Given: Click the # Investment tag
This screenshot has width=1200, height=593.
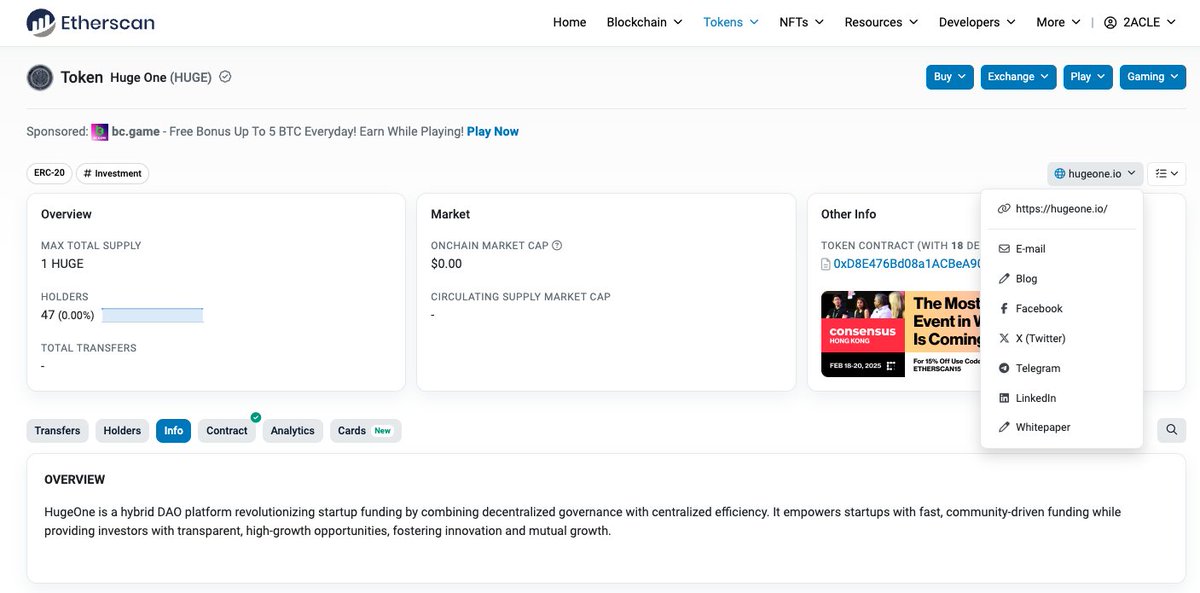Looking at the screenshot, I should coord(114,173).
